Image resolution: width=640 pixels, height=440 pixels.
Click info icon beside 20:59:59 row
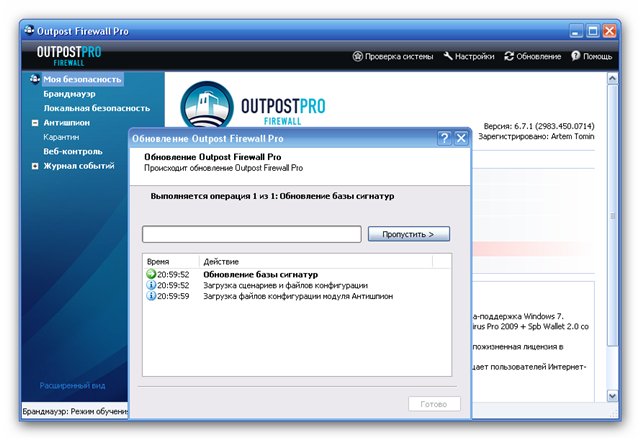pyautogui.click(x=151, y=296)
